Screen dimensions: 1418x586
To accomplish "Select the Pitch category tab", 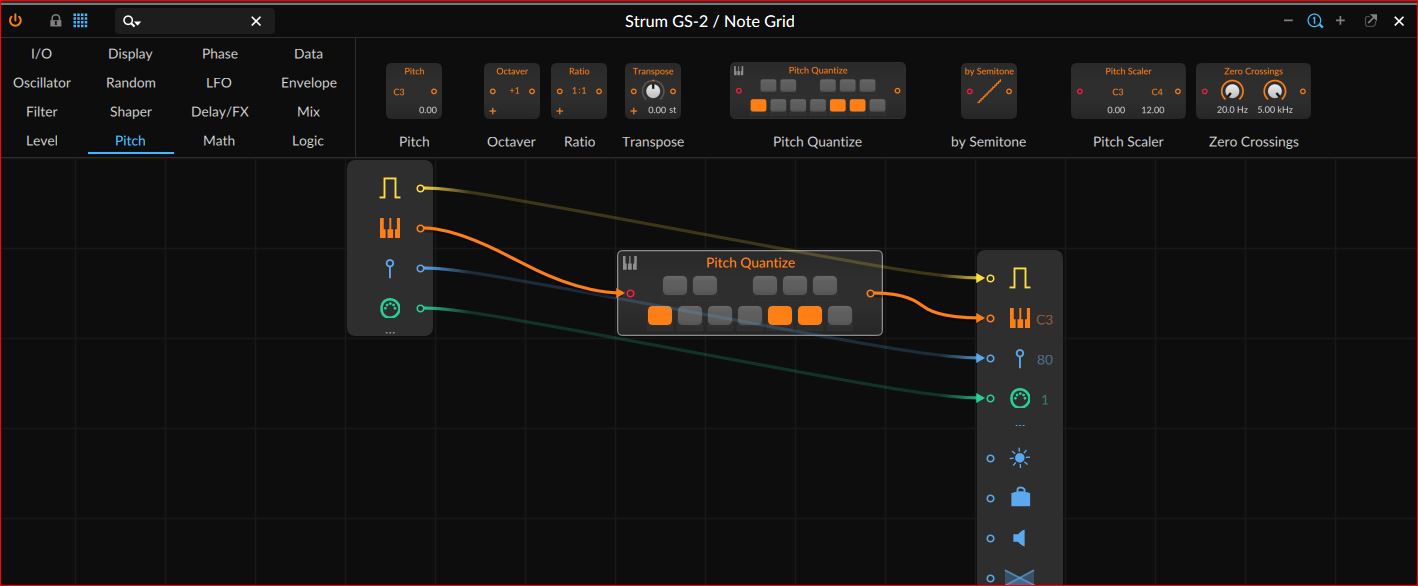I will 130,141.
